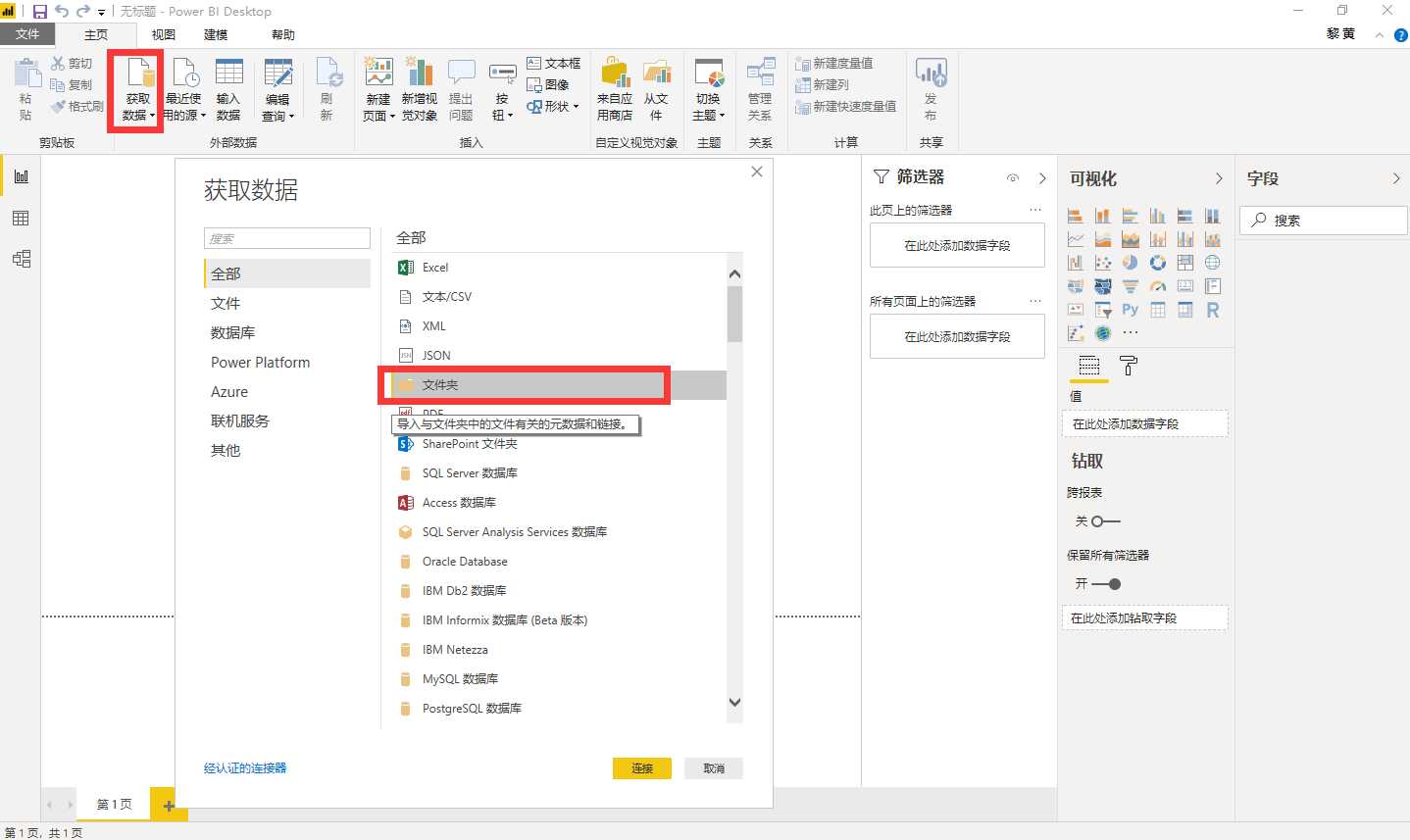Select the donut chart visual
The image size is (1410, 840).
(x=1158, y=262)
